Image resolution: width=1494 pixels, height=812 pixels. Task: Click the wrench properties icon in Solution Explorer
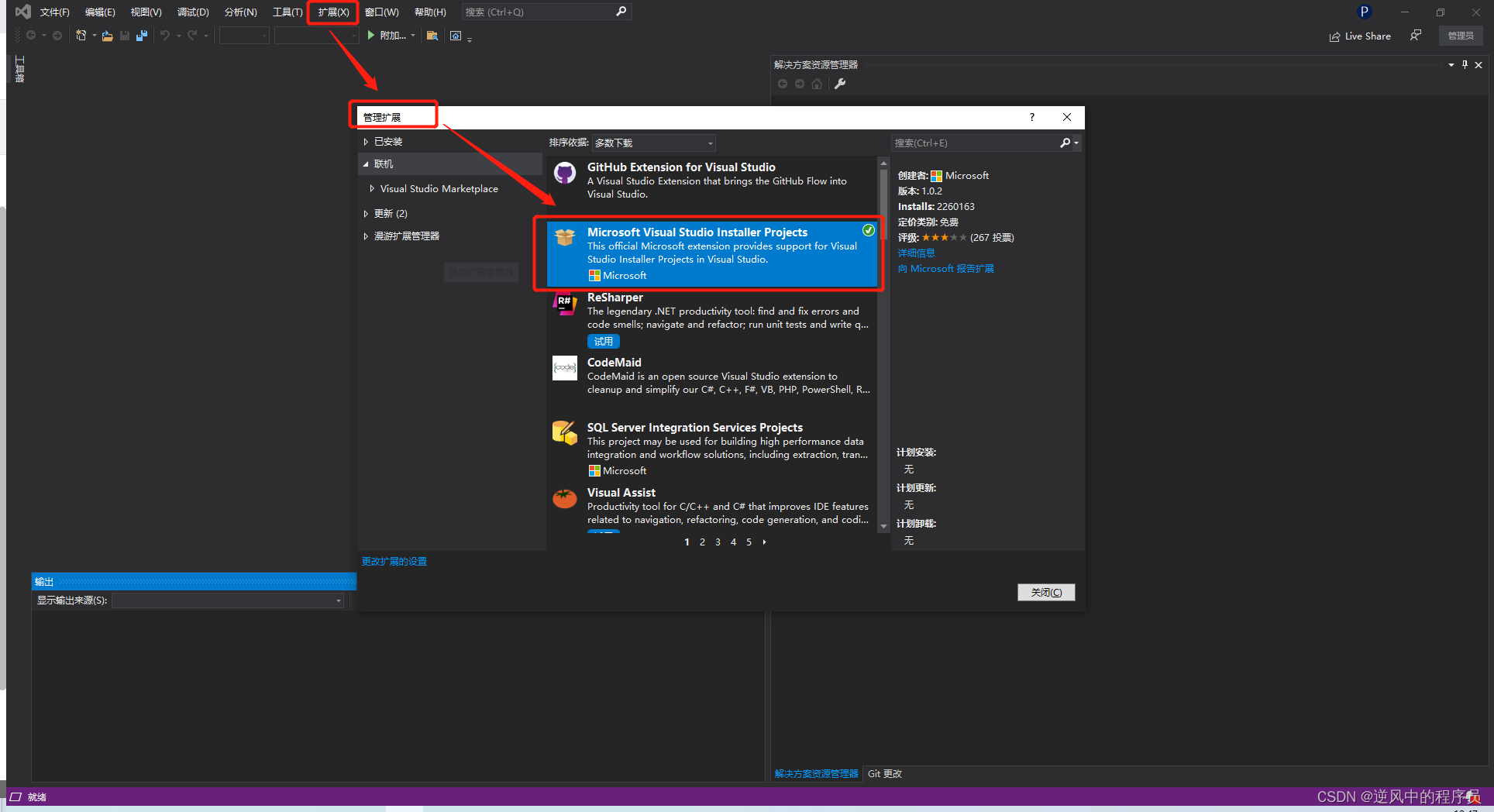coord(840,84)
